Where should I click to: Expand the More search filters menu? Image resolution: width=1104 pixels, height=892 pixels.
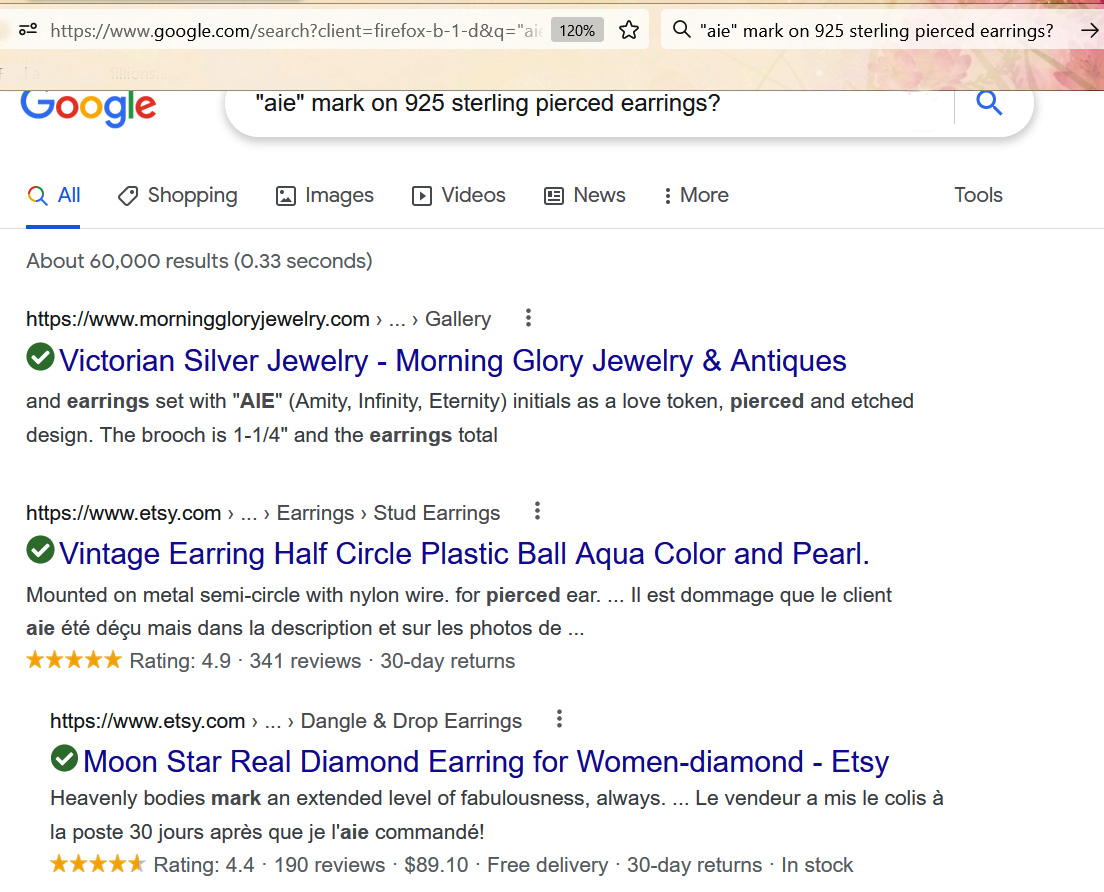coord(696,195)
